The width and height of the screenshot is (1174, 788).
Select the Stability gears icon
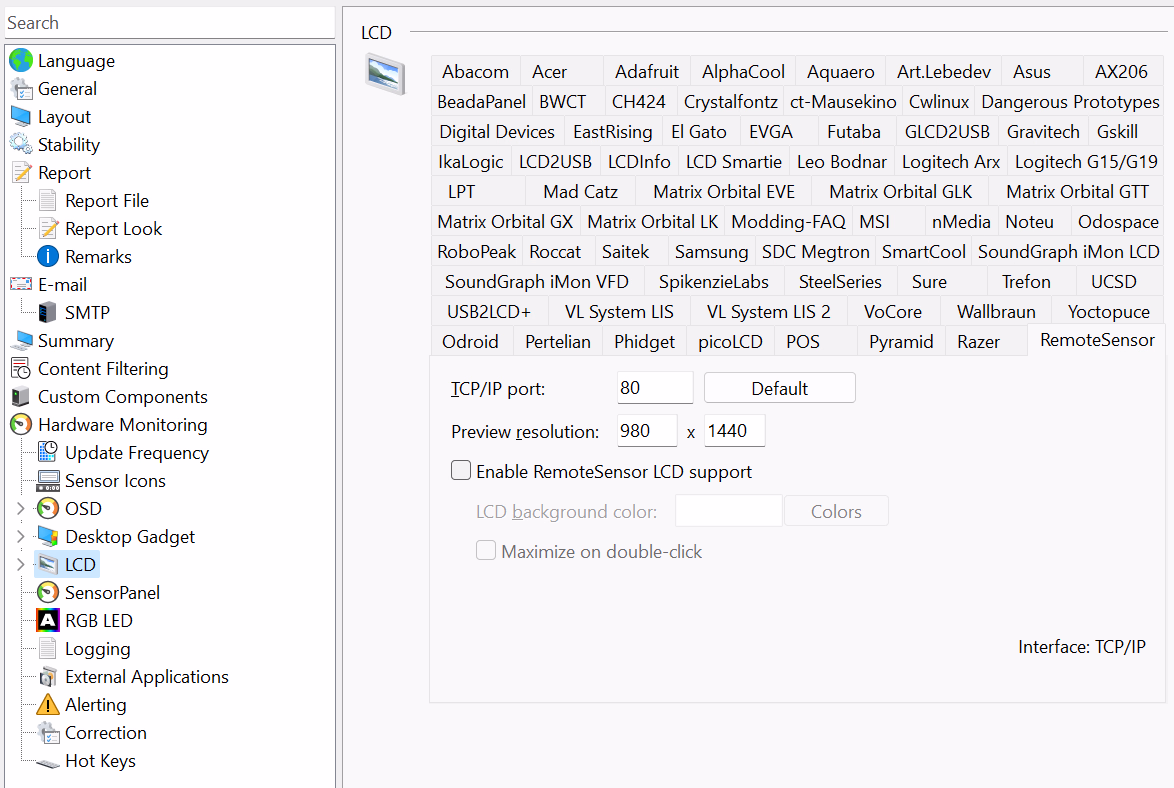pyautogui.click(x=21, y=145)
